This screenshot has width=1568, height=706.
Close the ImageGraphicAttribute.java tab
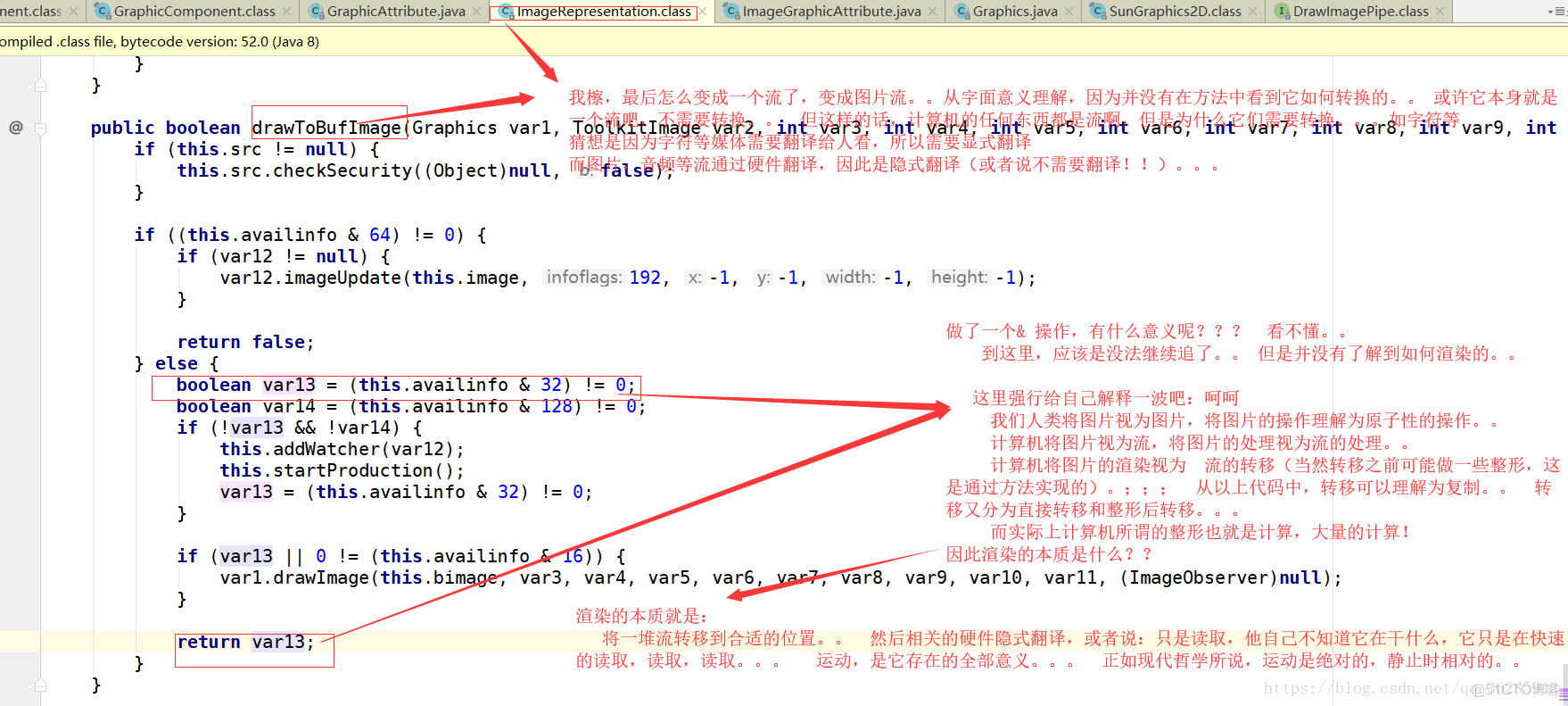[x=932, y=12]
